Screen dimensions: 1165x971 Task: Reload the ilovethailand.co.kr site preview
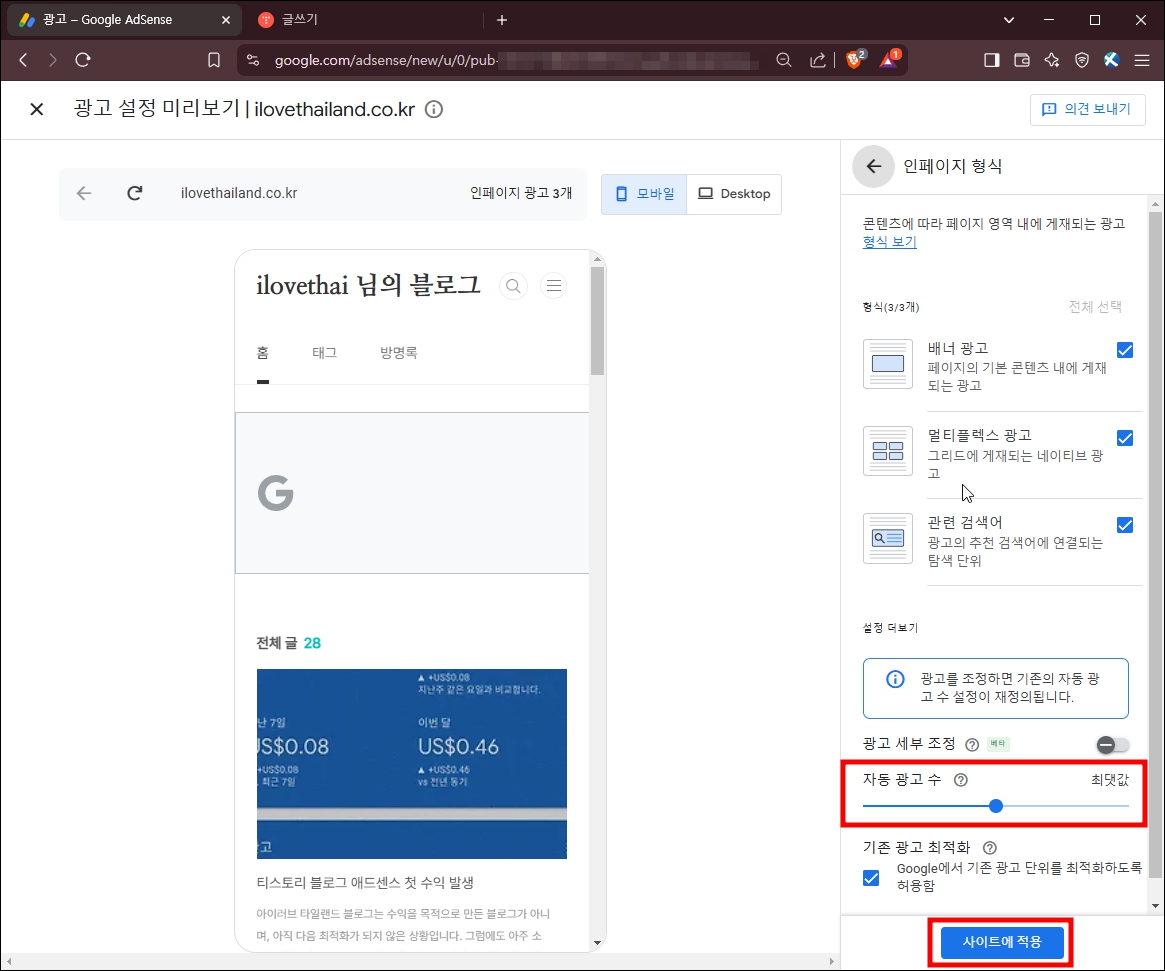pos(134,193)
